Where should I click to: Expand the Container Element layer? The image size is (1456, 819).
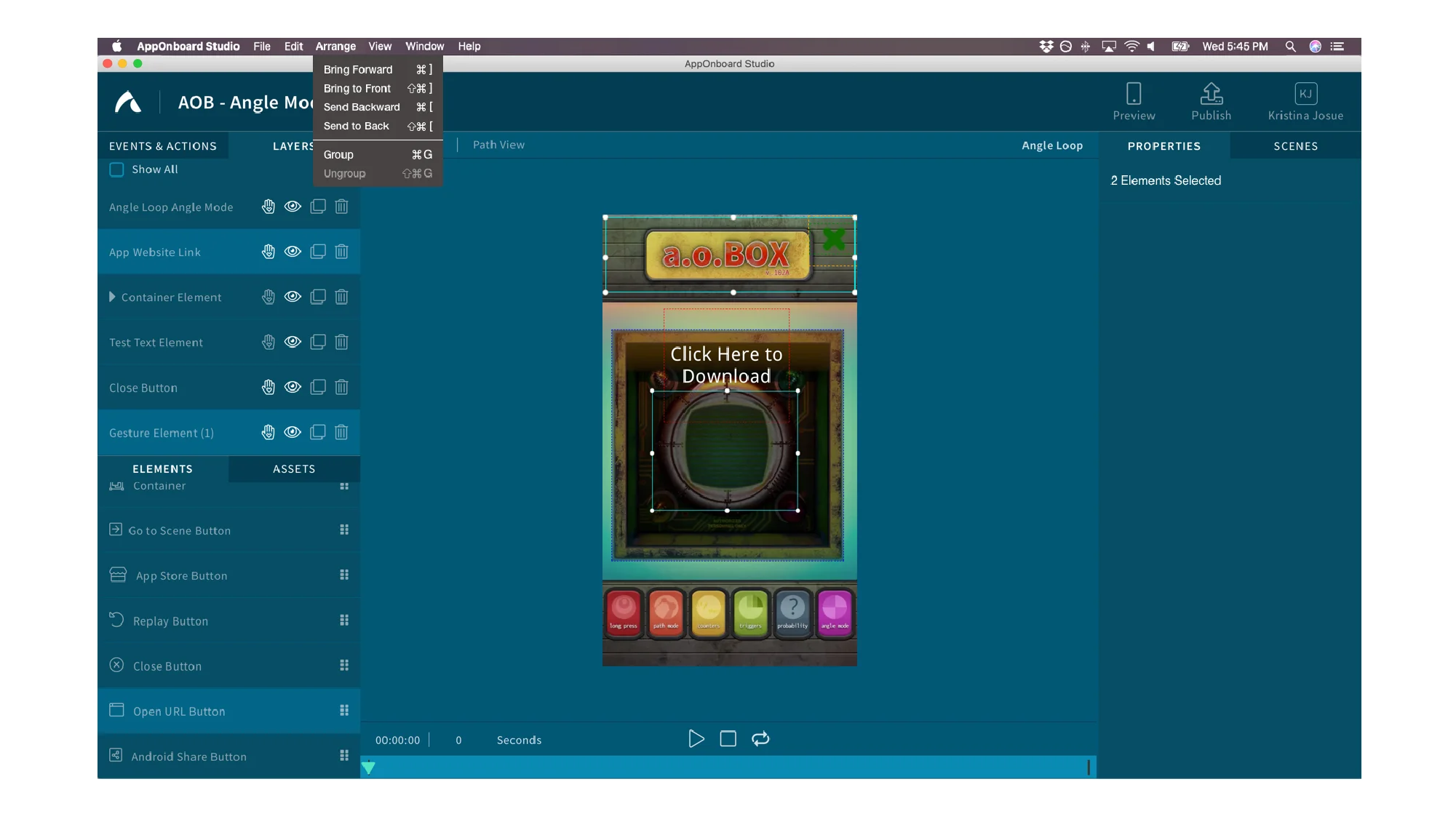[112, 297]
